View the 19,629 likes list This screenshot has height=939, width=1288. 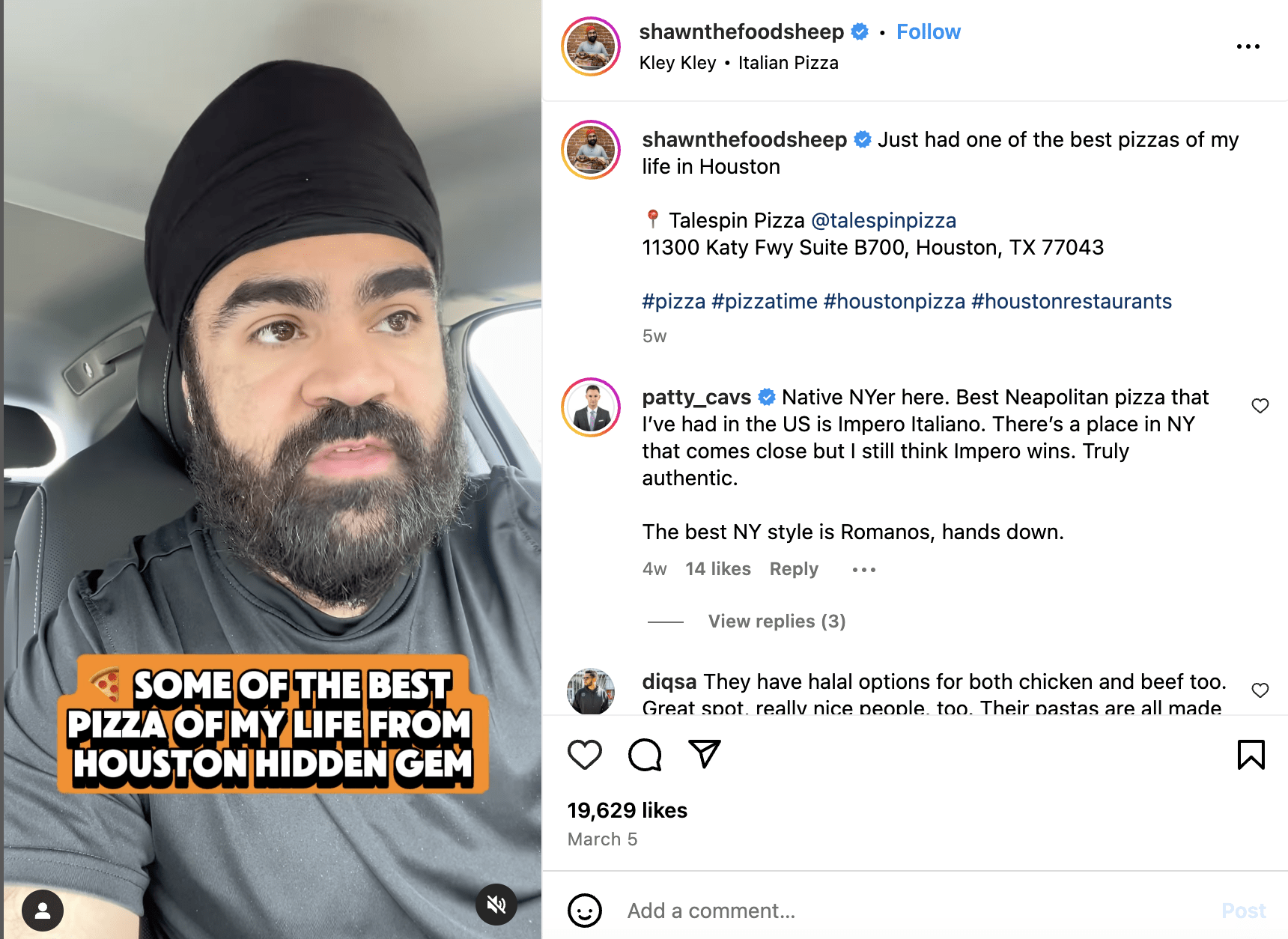pos(628,810)
